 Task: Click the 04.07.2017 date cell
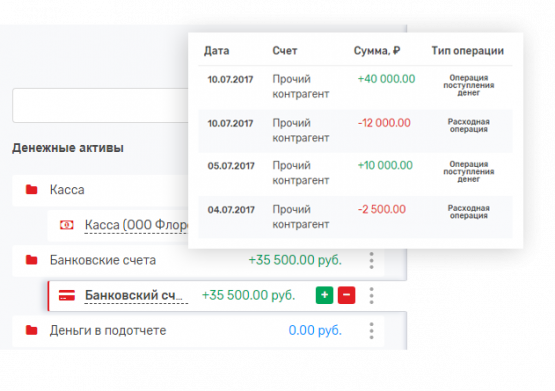point(231,210)
